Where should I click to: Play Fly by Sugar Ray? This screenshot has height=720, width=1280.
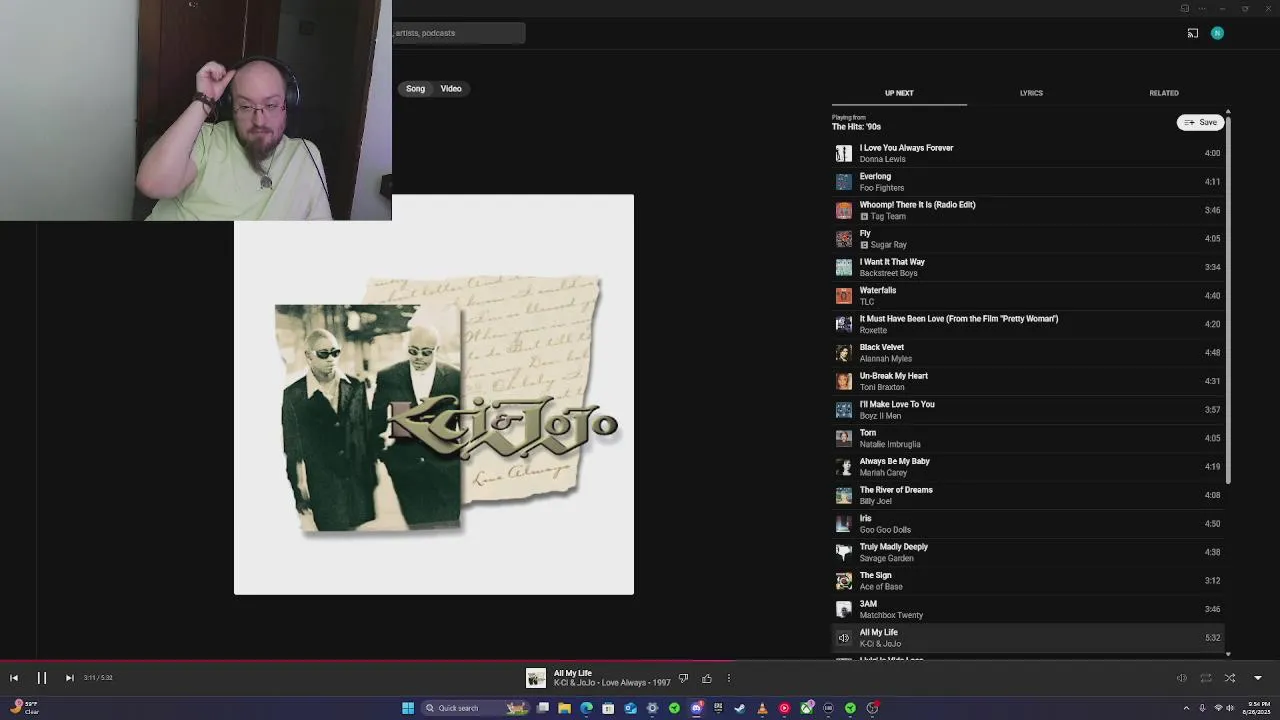point(1028,239)
